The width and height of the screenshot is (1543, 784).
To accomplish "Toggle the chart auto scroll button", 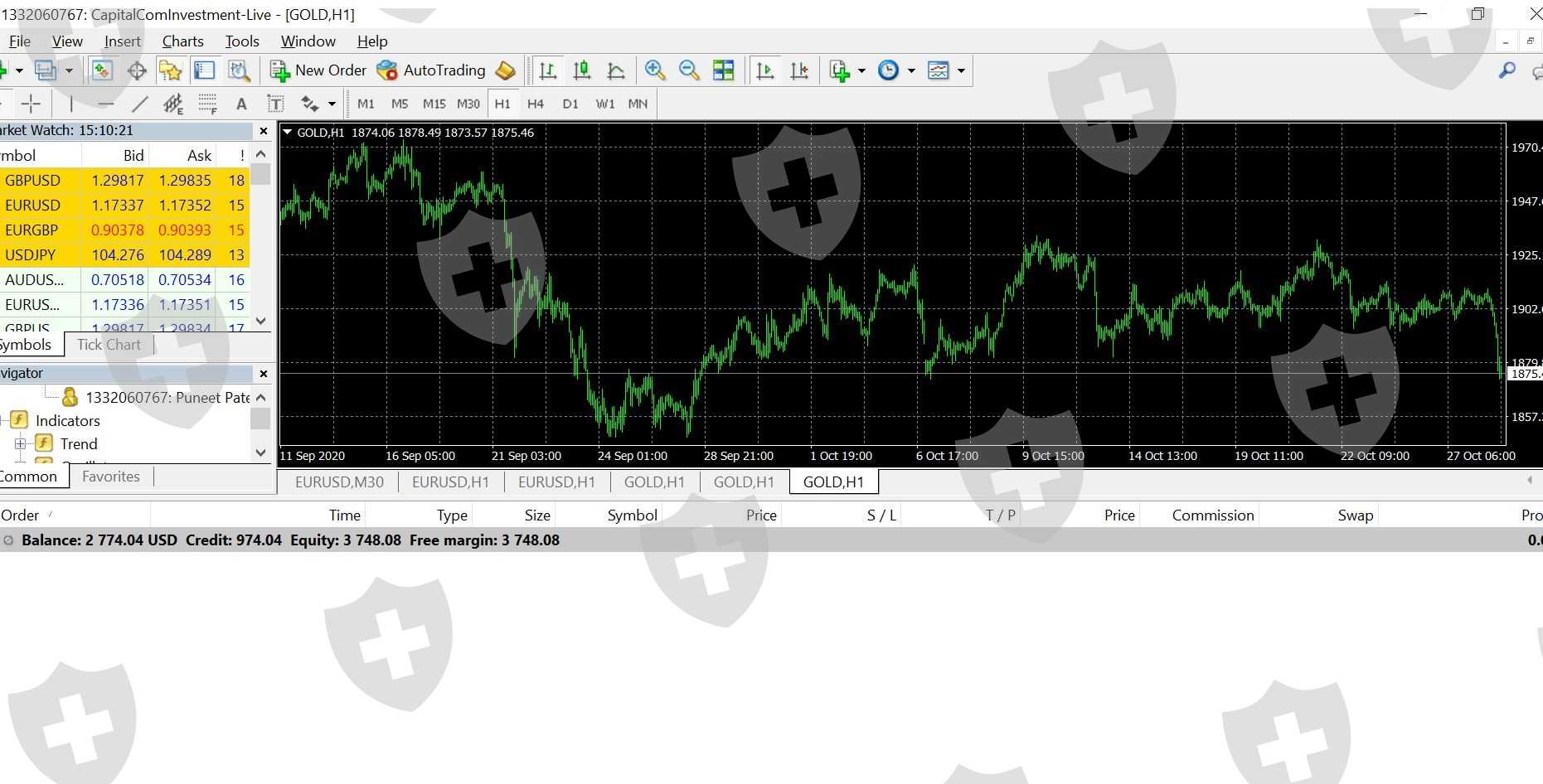I will (765, 70).
